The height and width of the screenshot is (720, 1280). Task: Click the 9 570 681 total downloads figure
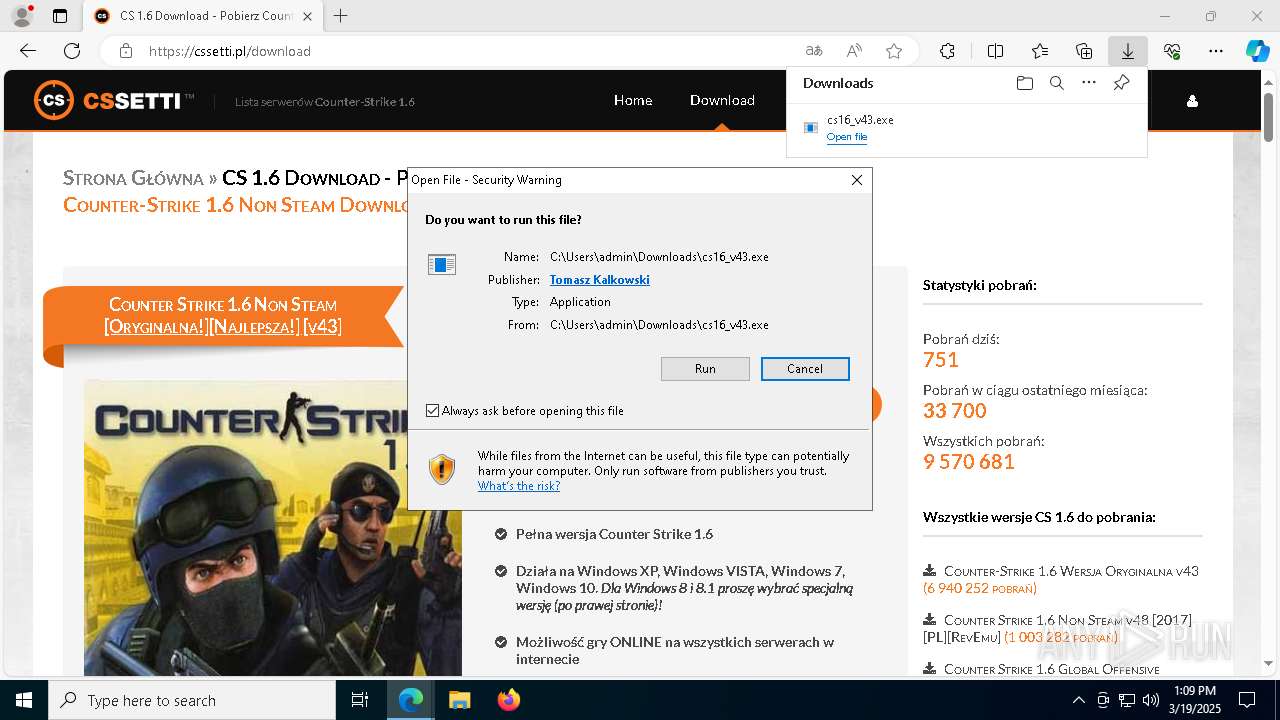pos(969,461)
